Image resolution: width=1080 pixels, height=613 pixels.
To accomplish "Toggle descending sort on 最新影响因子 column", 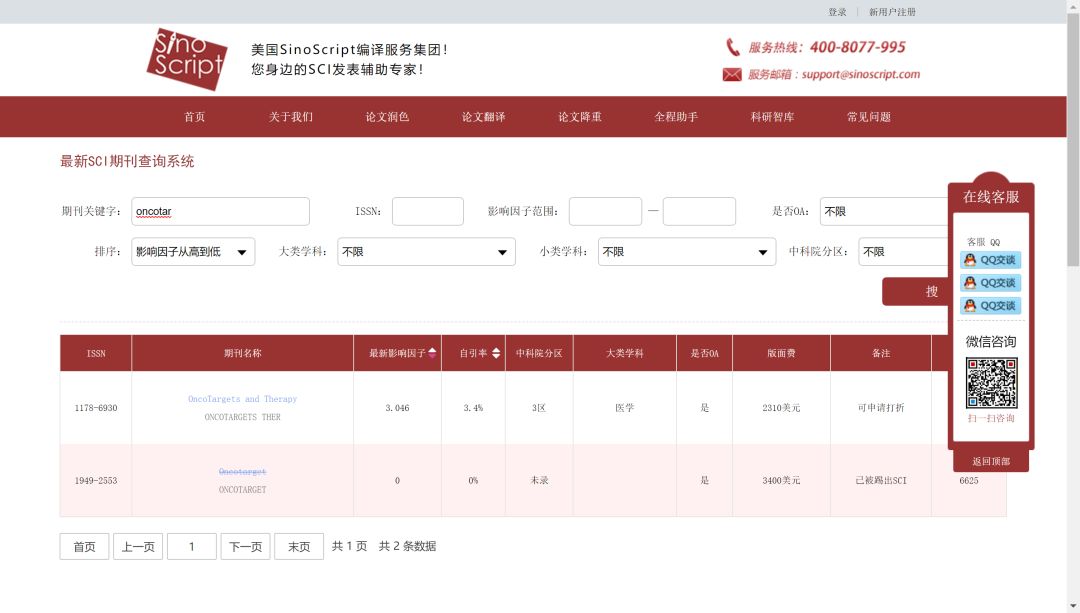I will [x=432, y=356].
